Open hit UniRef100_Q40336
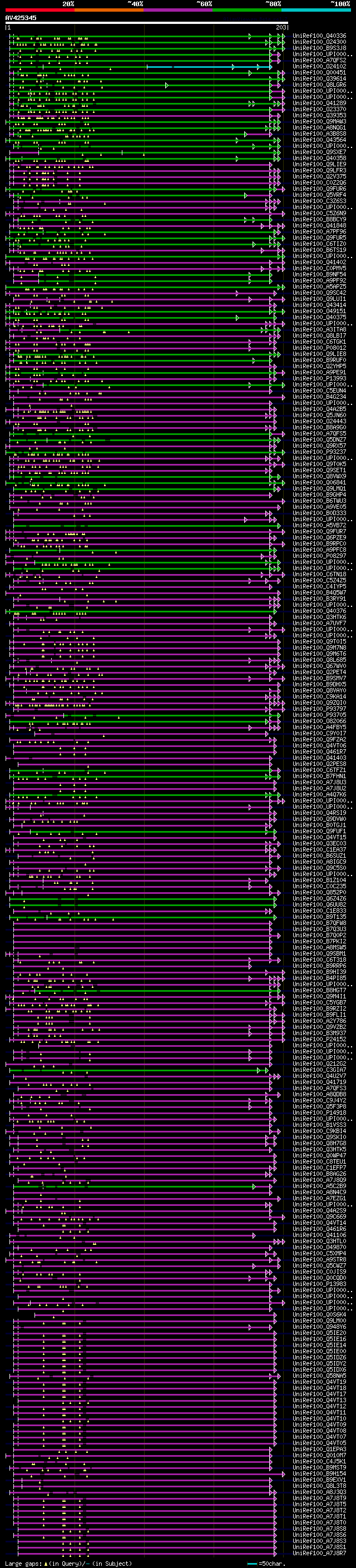Viewport: 356px width, 1568px height. coord(319,36)
